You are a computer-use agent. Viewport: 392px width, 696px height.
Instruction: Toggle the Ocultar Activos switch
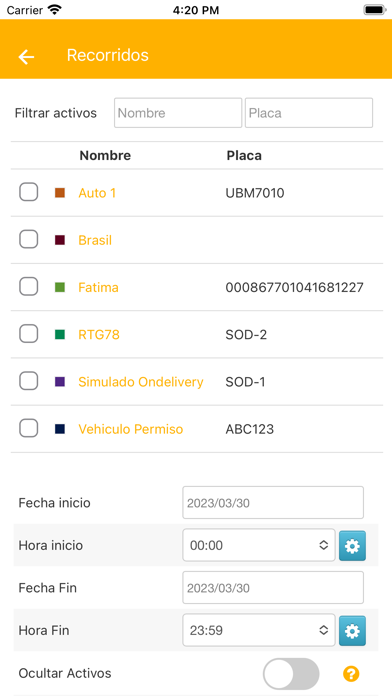[291, 674]
